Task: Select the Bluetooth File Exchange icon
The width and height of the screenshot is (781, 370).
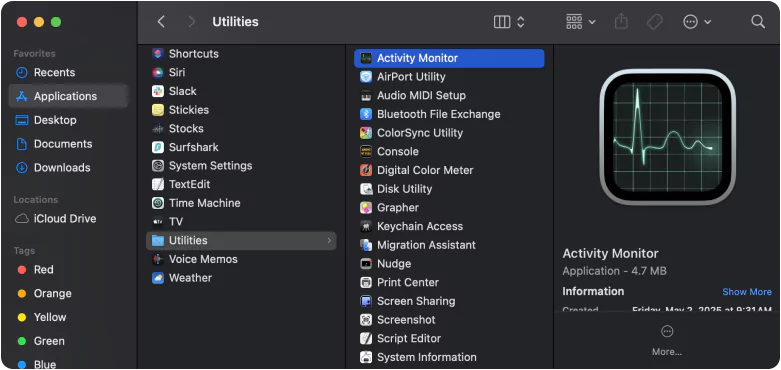Action: [366, 114]
